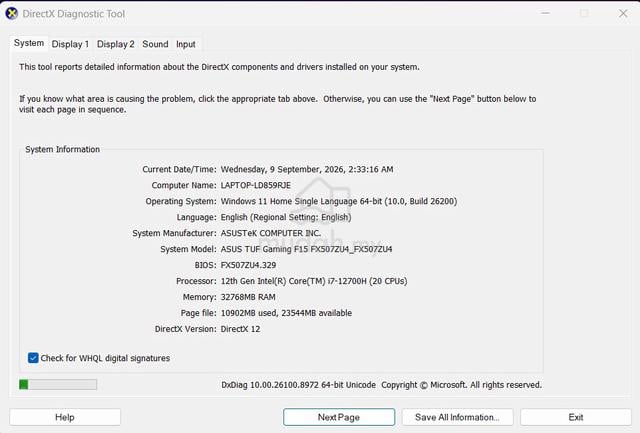640x433 pixels.
Task: Click the BIOS label
Action: click(205, 265)
